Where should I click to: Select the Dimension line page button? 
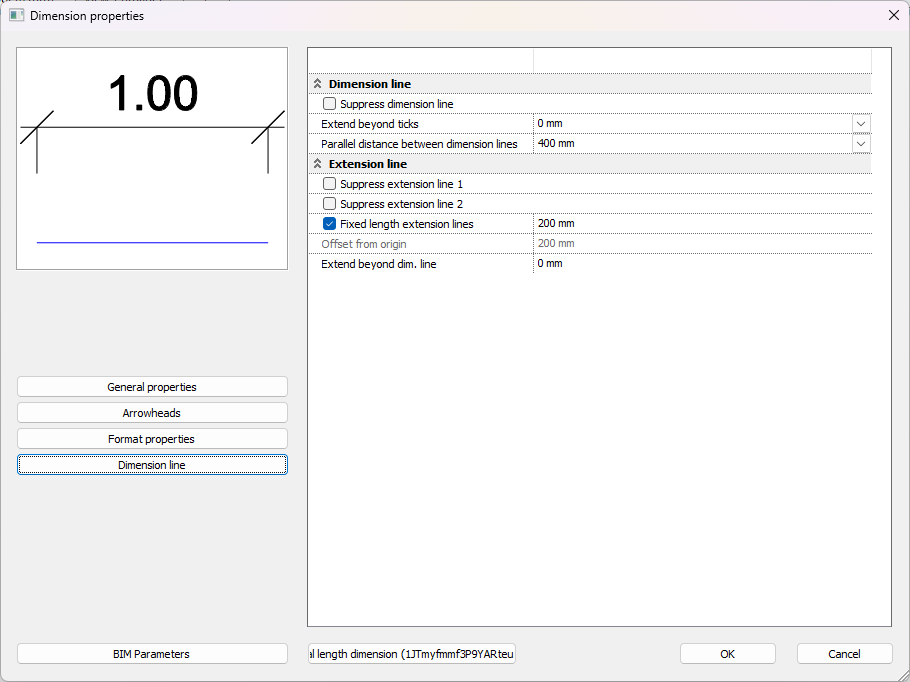point(152,465)
